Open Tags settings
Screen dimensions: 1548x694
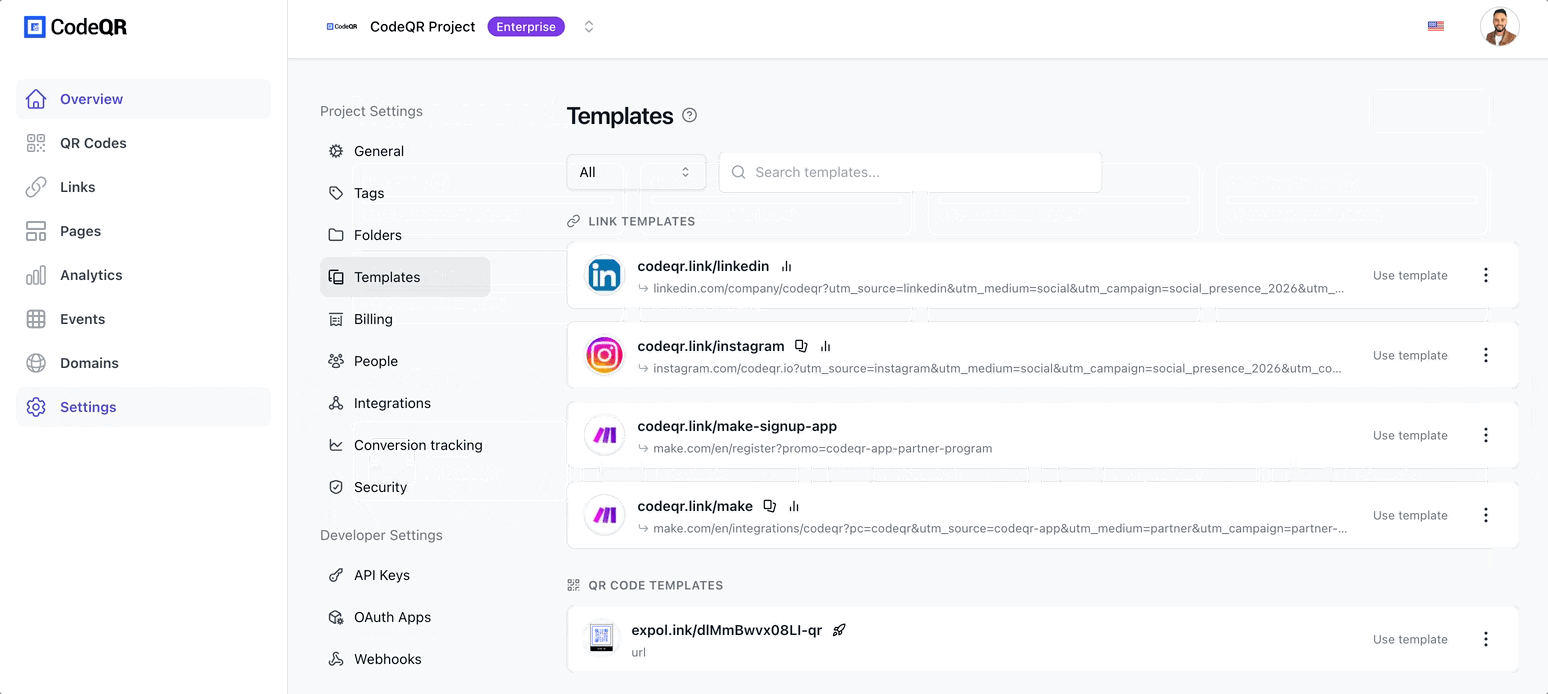[x=405, y=193]
